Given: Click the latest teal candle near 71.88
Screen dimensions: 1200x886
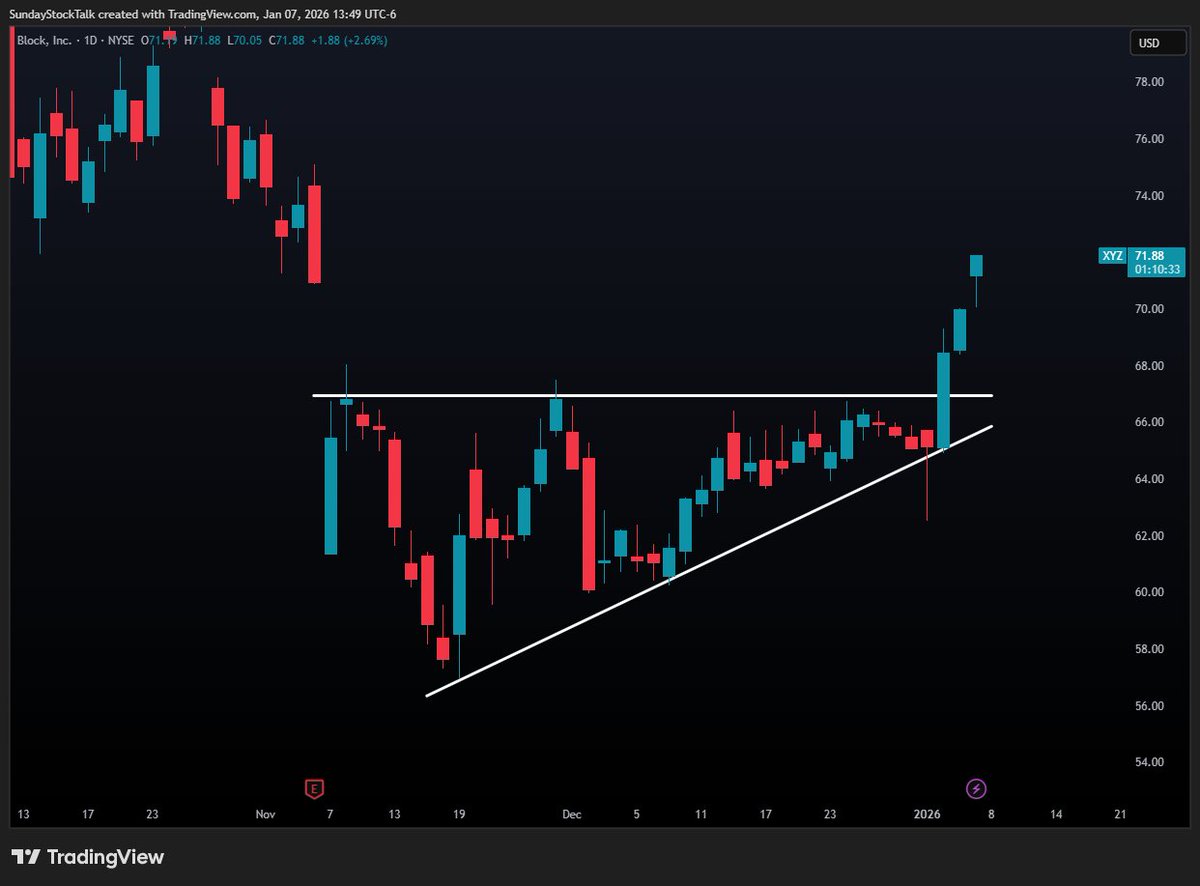Looking at the screenshot, I should tap(976, 265).
